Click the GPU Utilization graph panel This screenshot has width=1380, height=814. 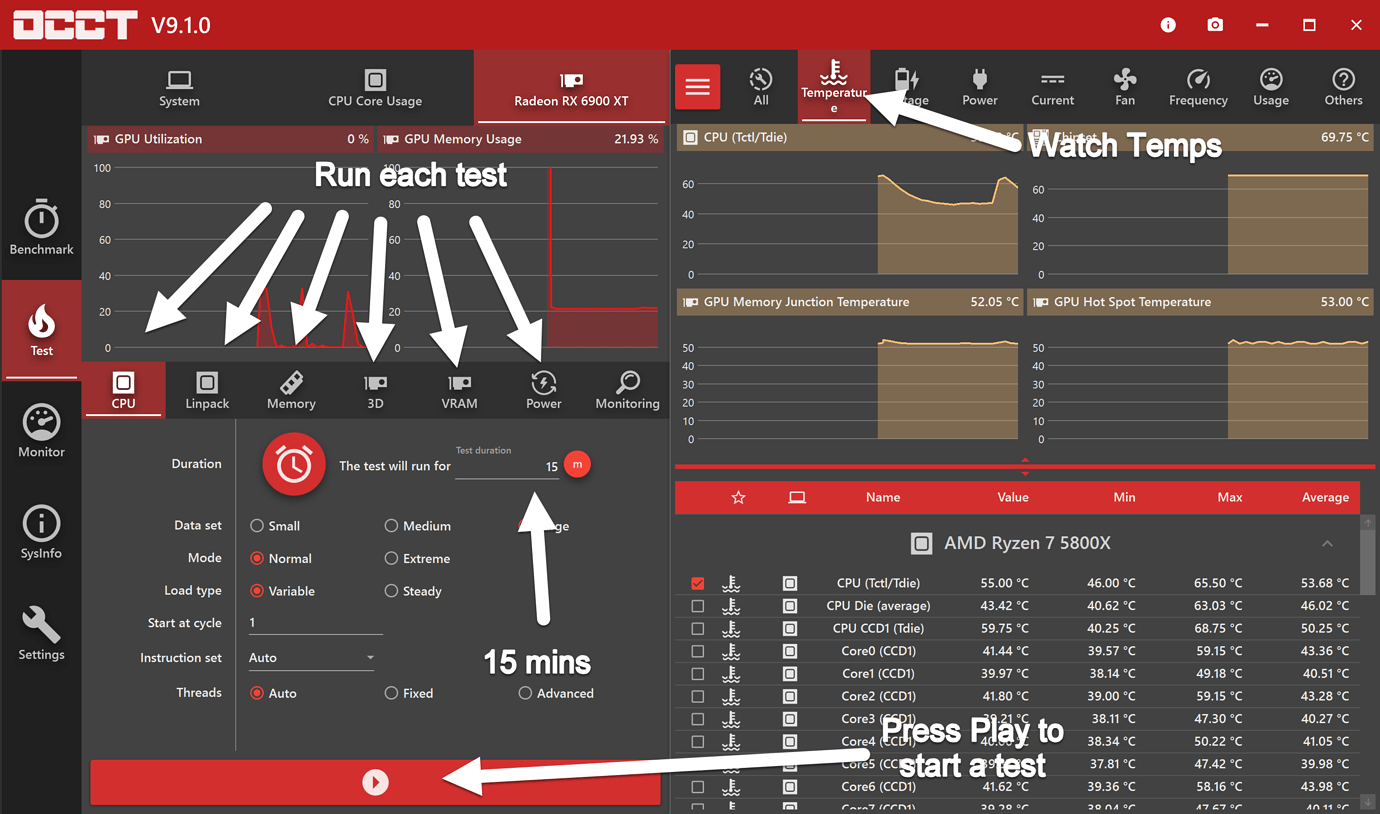[229, 243]
